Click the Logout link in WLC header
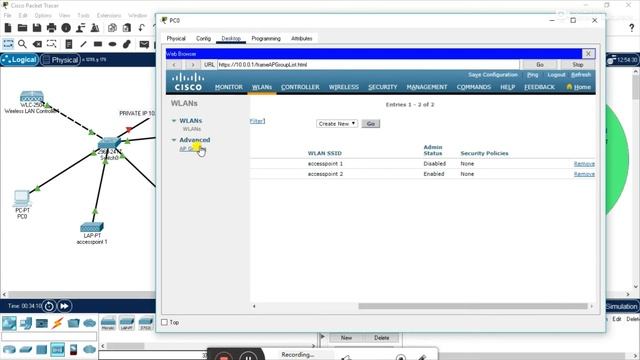The width and height of the screenshot is (640, 360). [x=556, y=75]
